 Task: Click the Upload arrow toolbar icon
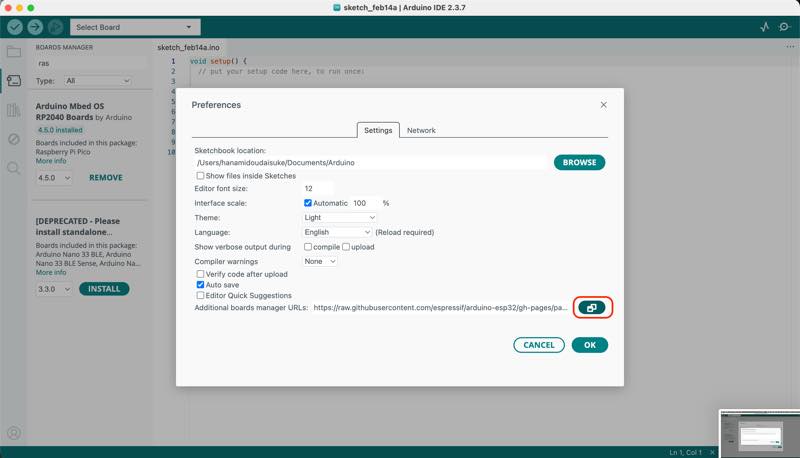pos(35,27)
